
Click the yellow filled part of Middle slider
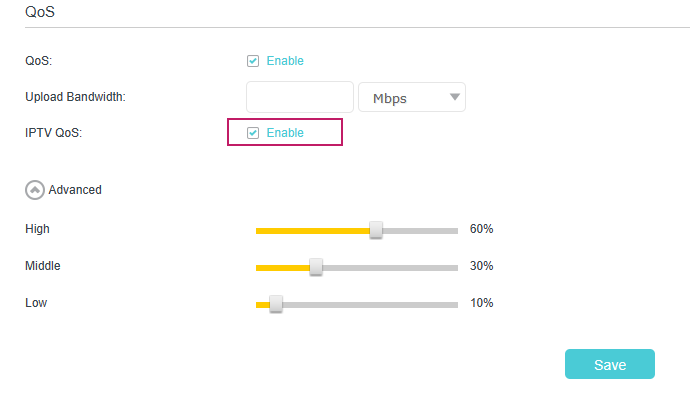click(x=282, y=267)
